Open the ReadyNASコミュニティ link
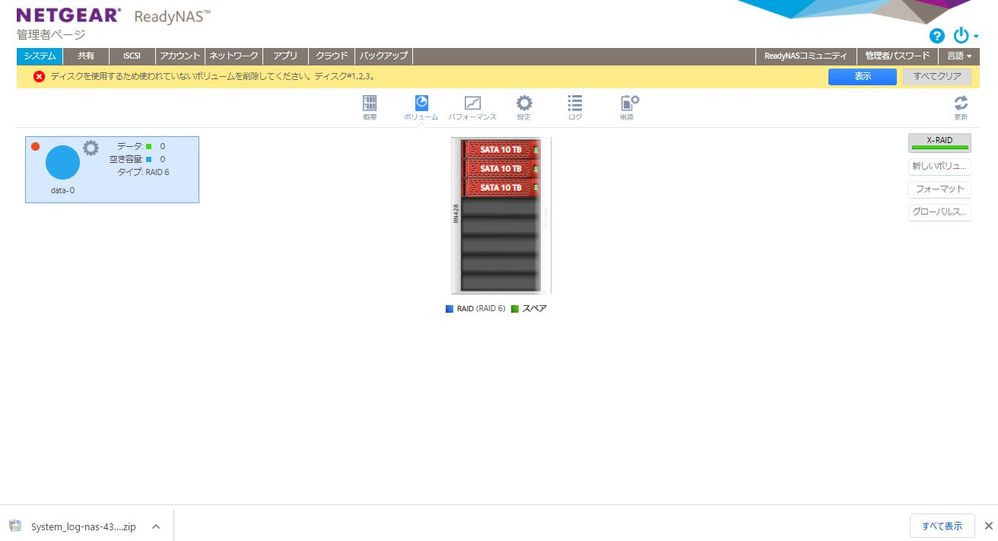 coord(806,56)
